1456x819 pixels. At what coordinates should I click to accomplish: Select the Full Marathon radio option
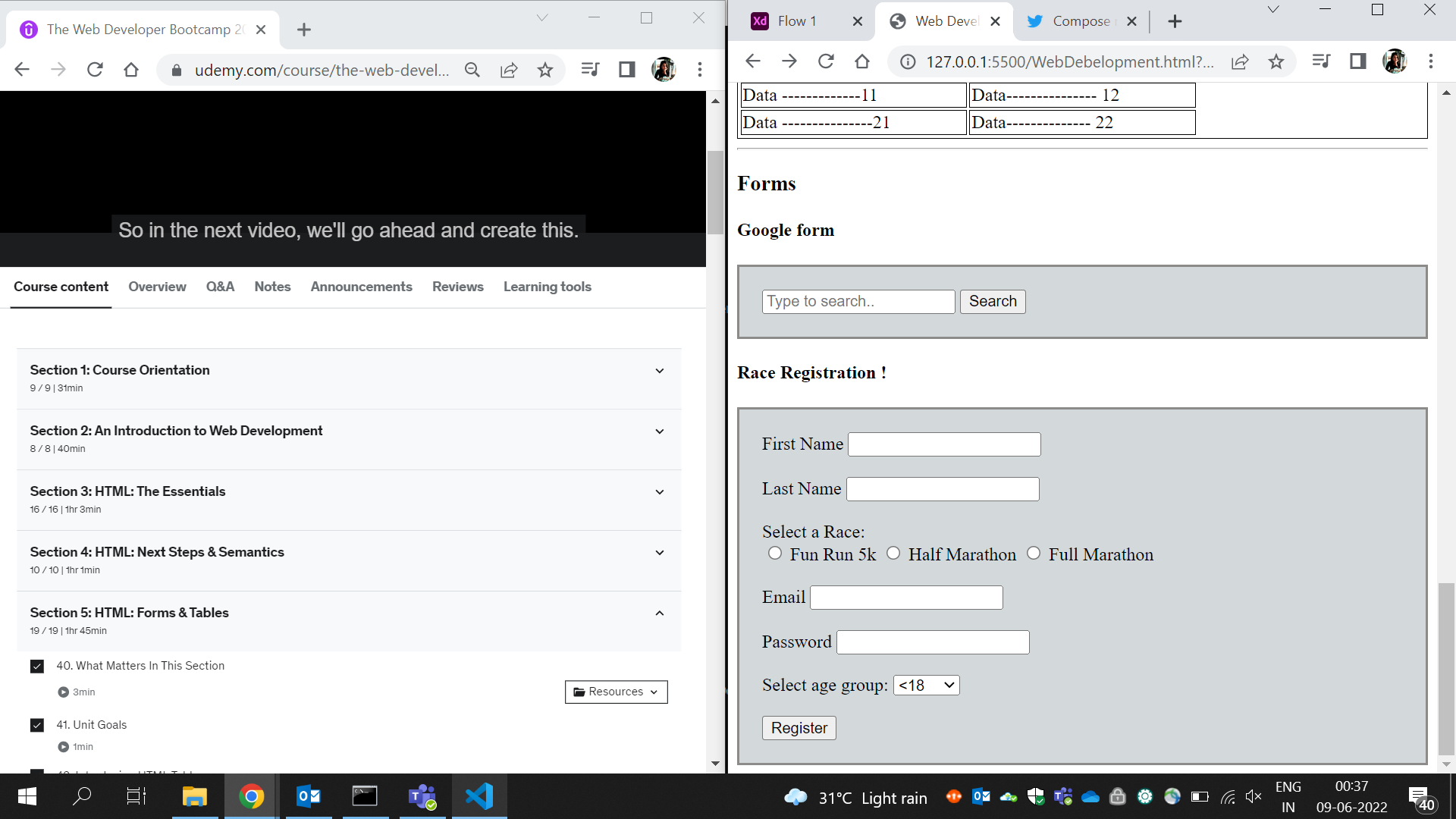point(1034,554)
